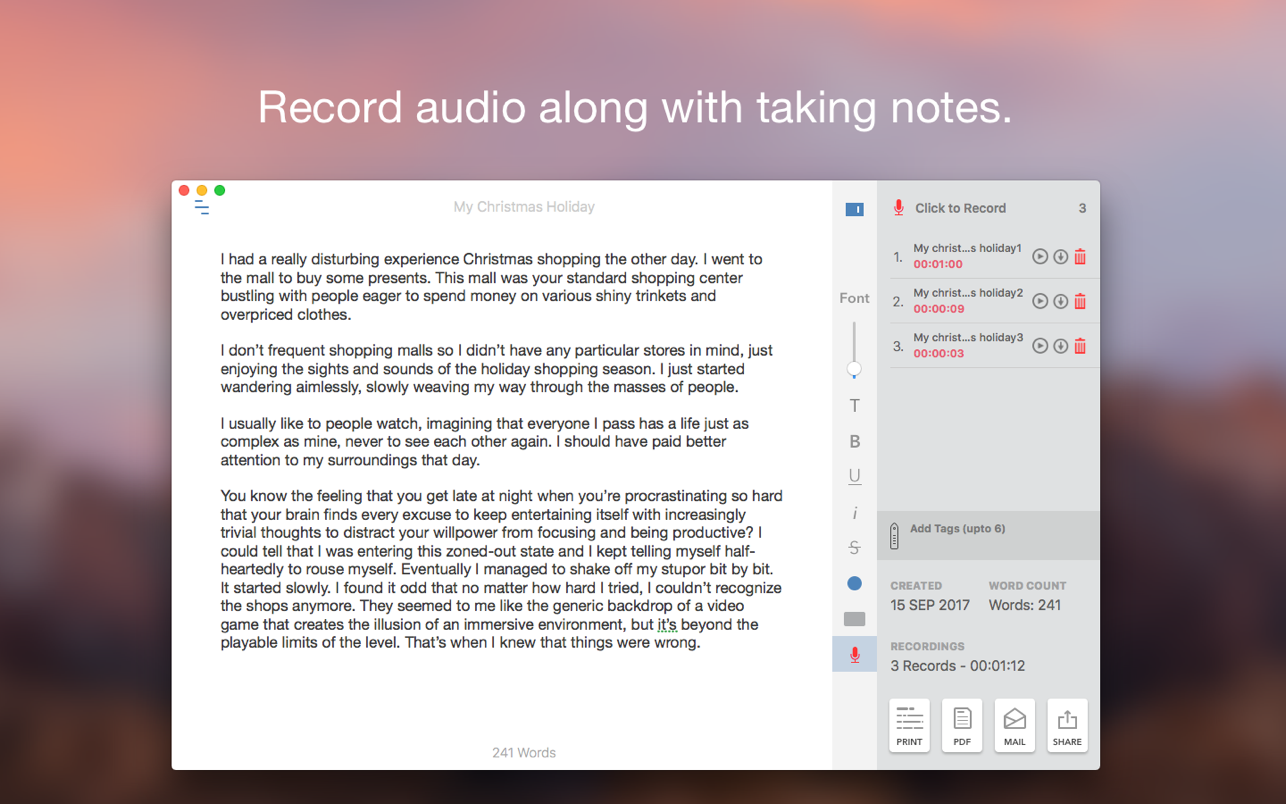Apply strikethrough formatting
The height and width of the screenshot is (804, 1286).
pyautogui.click(x=854, y=548)
